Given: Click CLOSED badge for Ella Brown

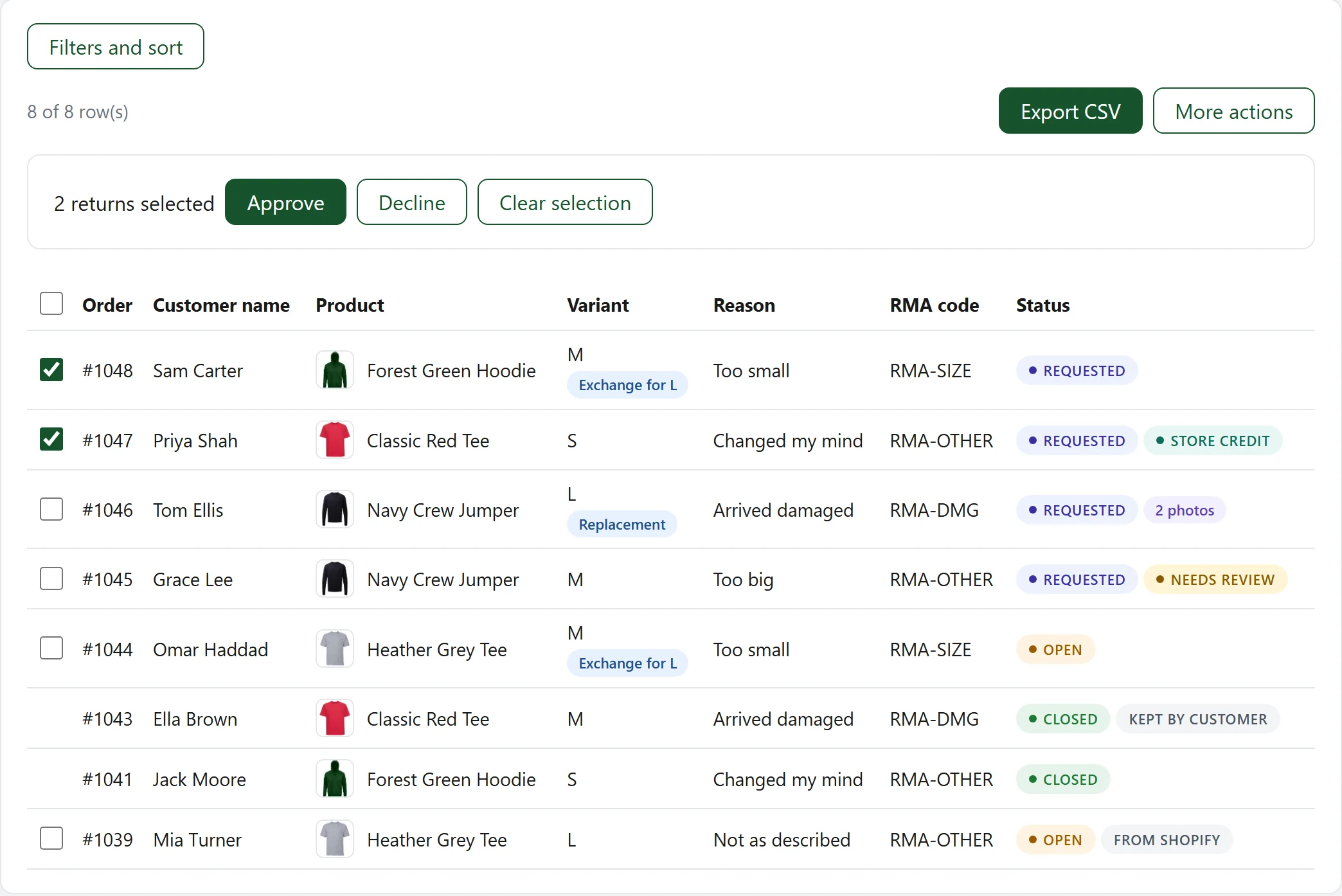Looking at the screenshot, I should click(1063, 719).
